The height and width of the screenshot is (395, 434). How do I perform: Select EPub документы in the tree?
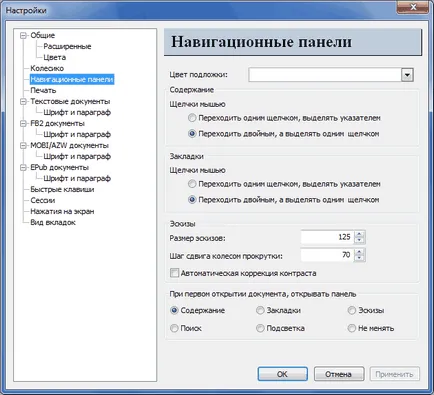[59, 167]
